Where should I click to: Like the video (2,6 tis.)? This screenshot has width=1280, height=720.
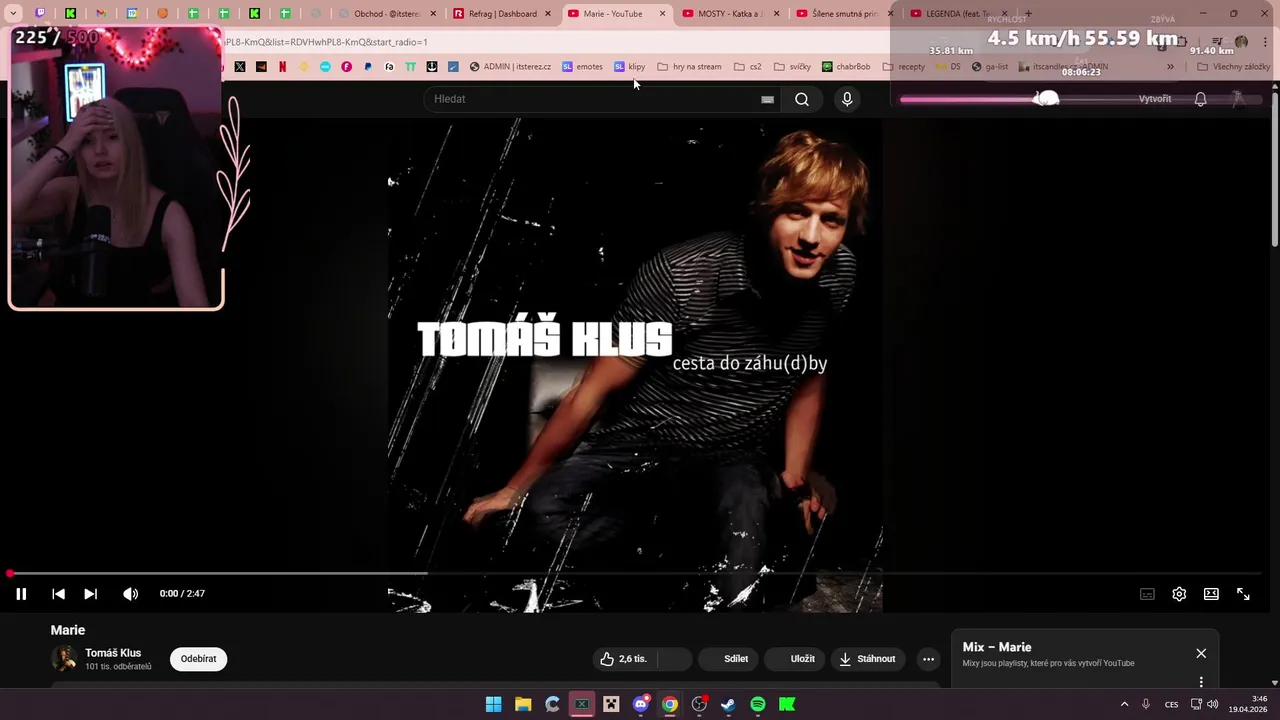pyautogui.click(x=624, y=659)
